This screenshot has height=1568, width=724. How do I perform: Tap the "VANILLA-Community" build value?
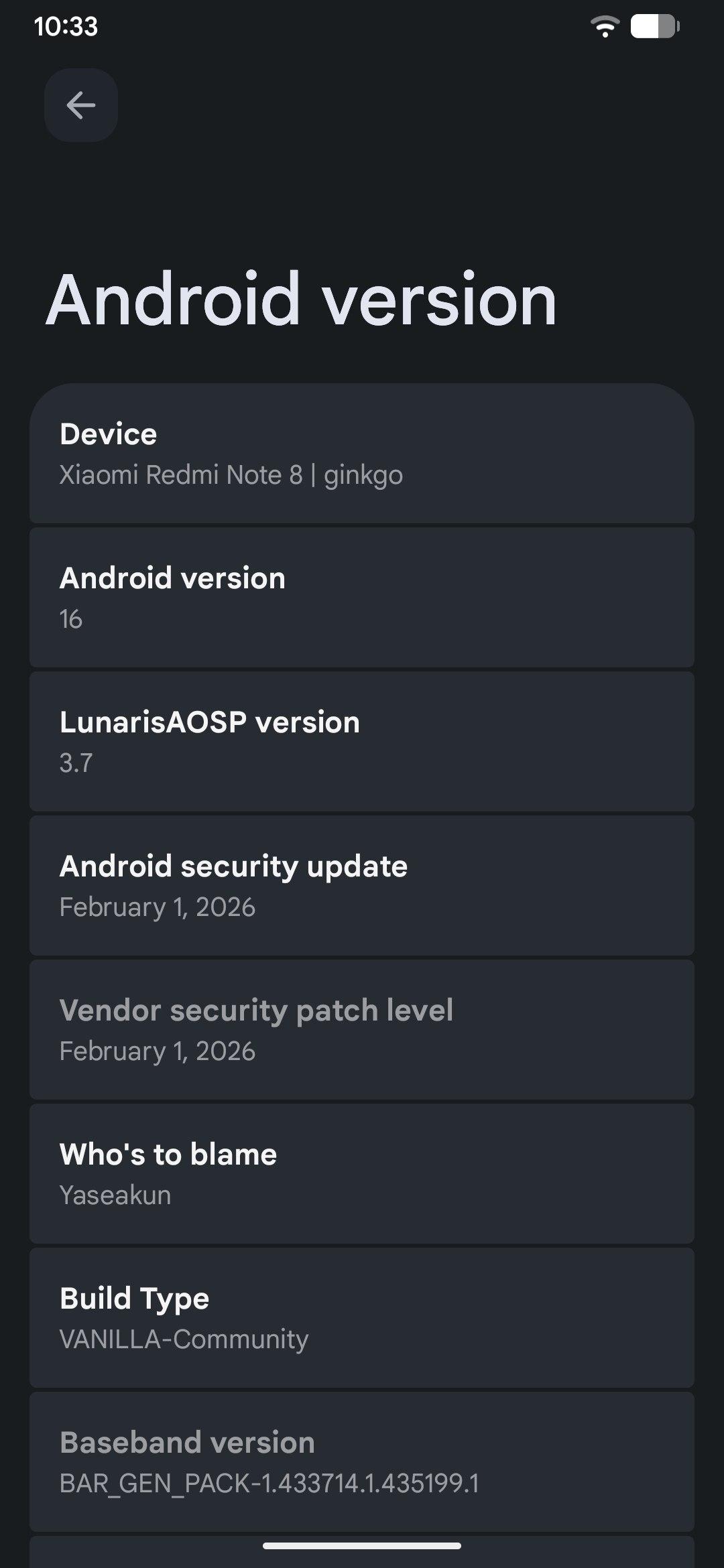(184, 1340)
